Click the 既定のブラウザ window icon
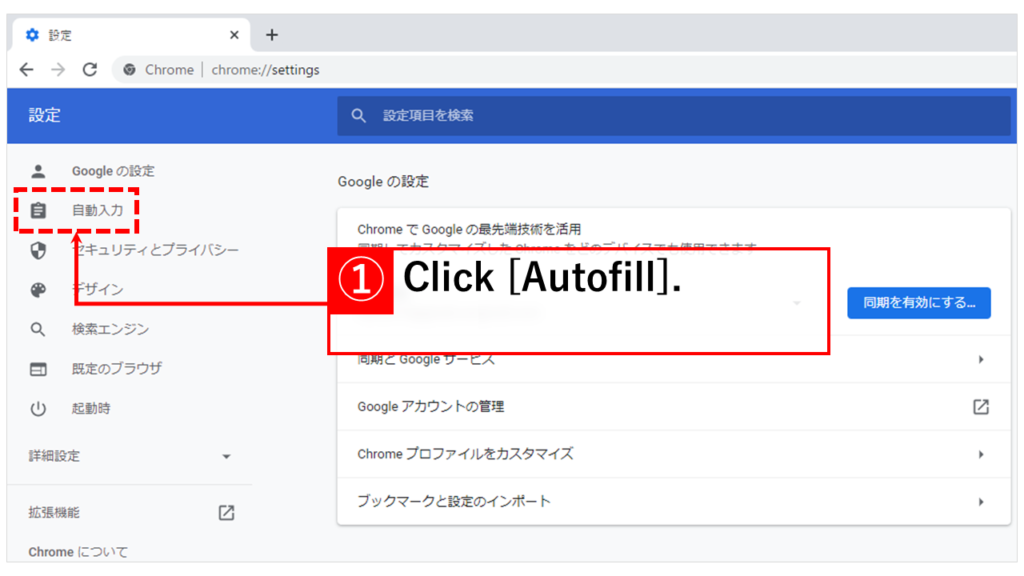Screen dimensions: 1024x576 38,369
